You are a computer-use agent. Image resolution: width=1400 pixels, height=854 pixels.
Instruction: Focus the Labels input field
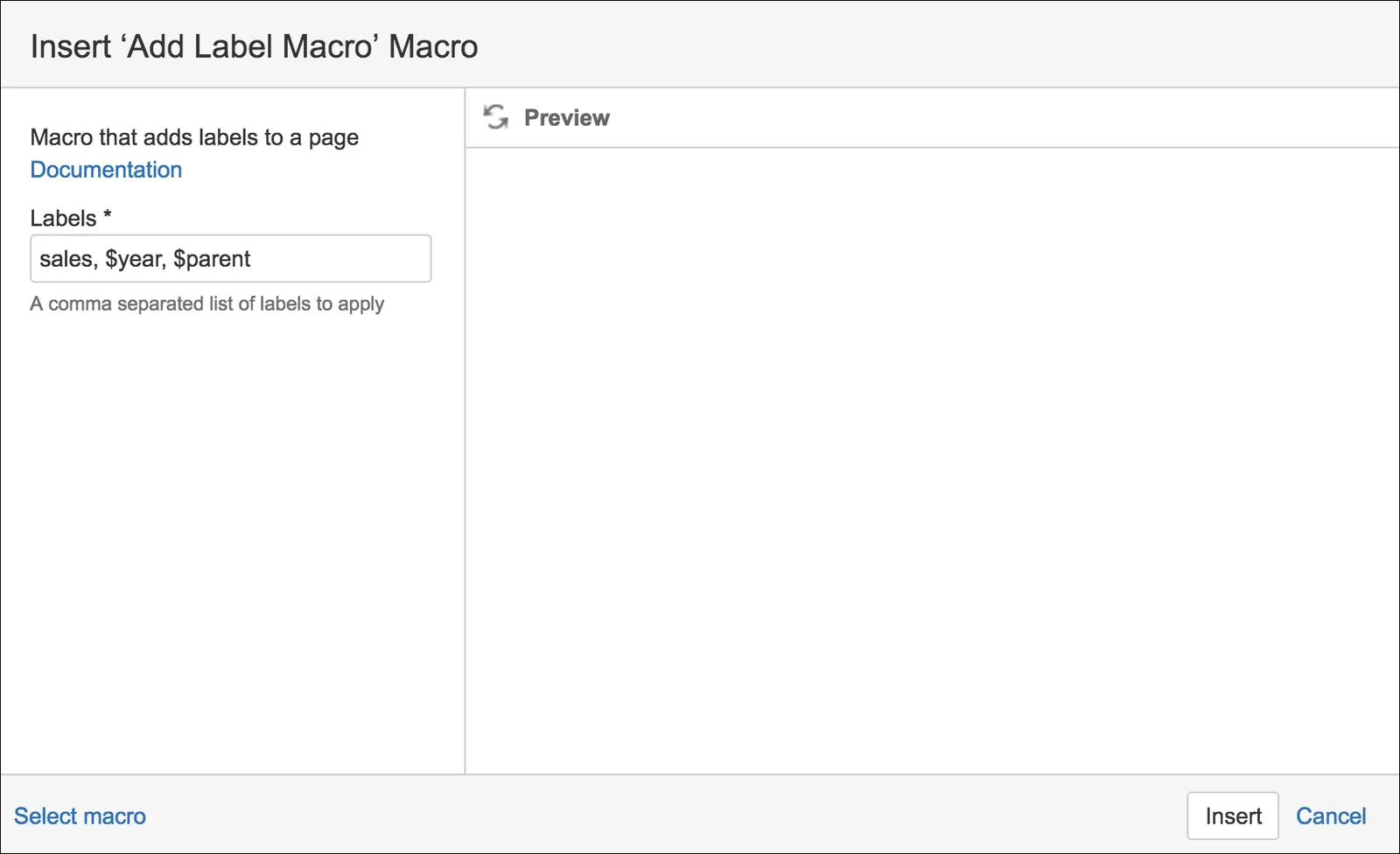[x=231, y=258]
